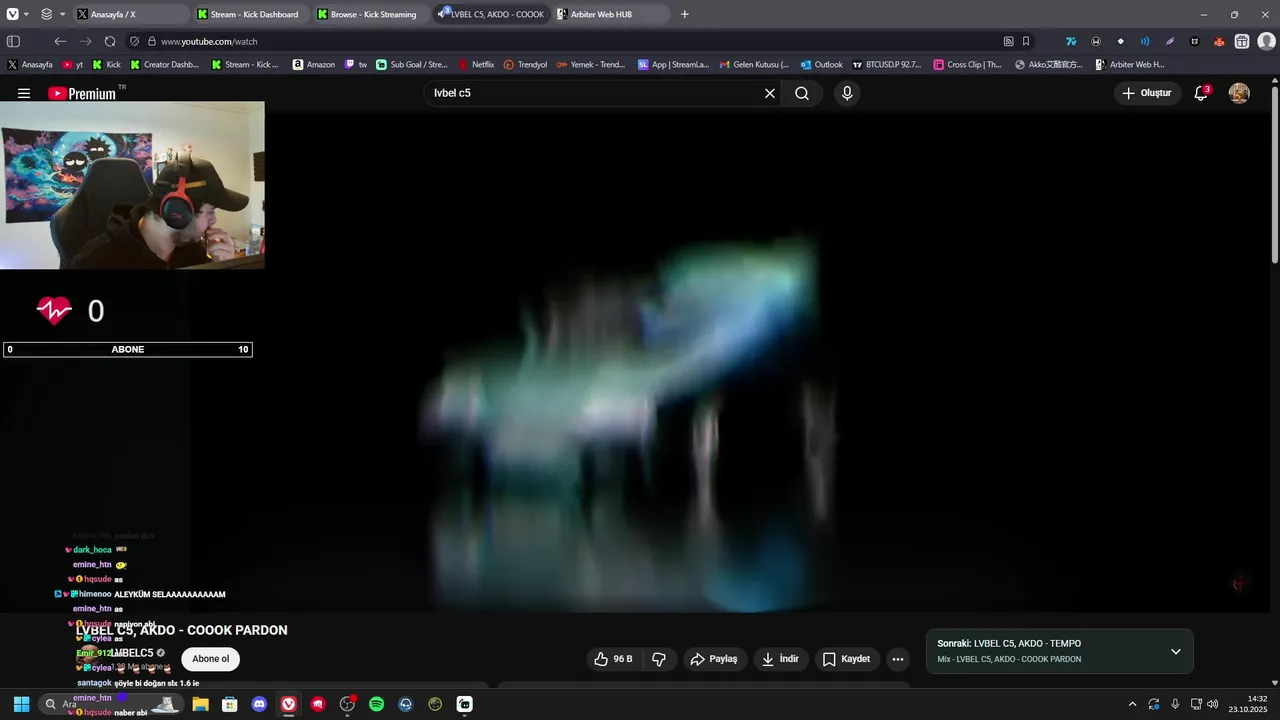Click the video title LVBEL C5, AKDO - COOOK PARDON
Image resolution: width=1280 pixels, height=720 pixels.
[x=182, y=630]
